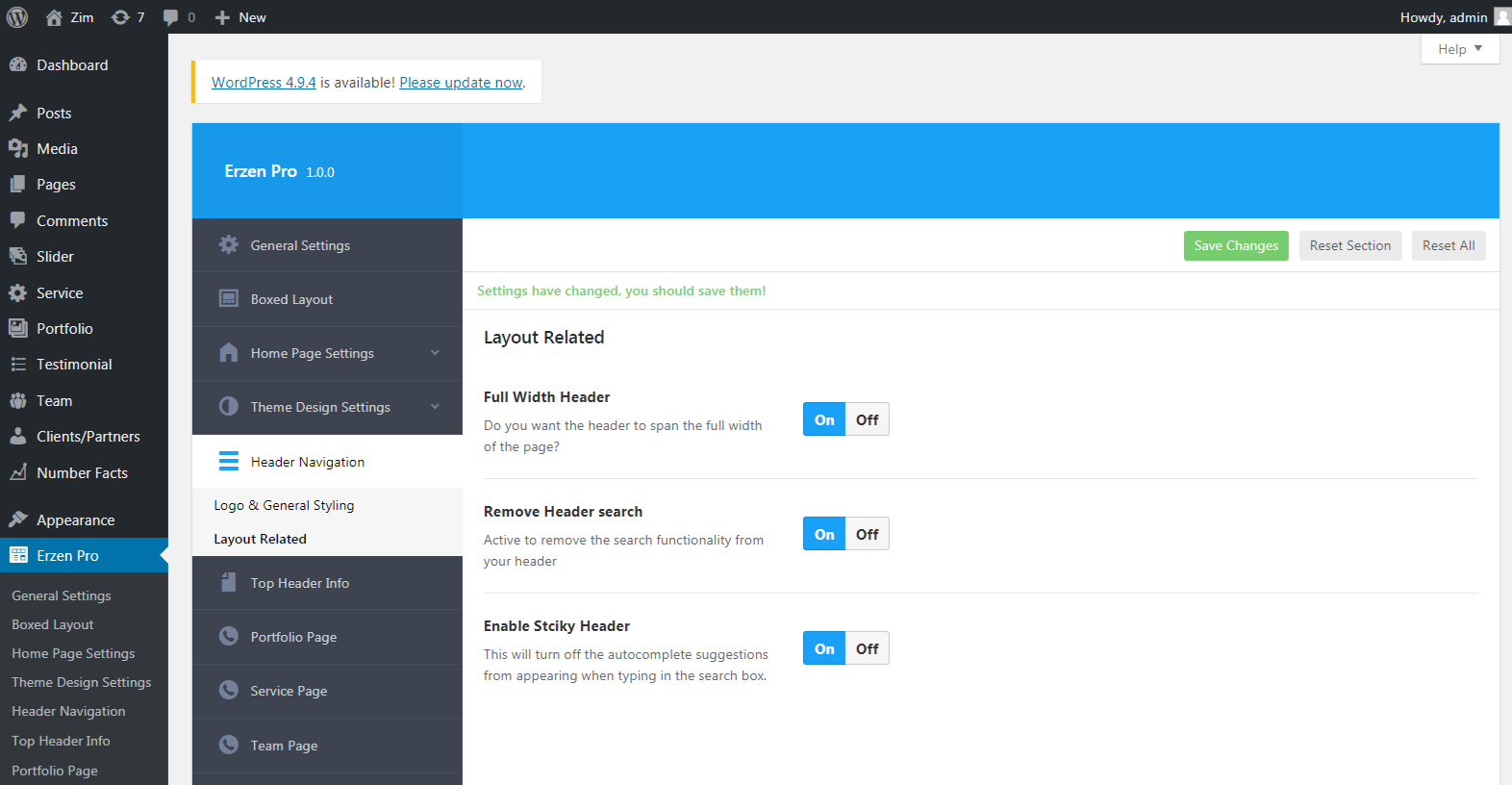Open Theme Design Settings in the WordPress submenu
The width and height of the screenshot is (1512, 785).
pos(82,682)
